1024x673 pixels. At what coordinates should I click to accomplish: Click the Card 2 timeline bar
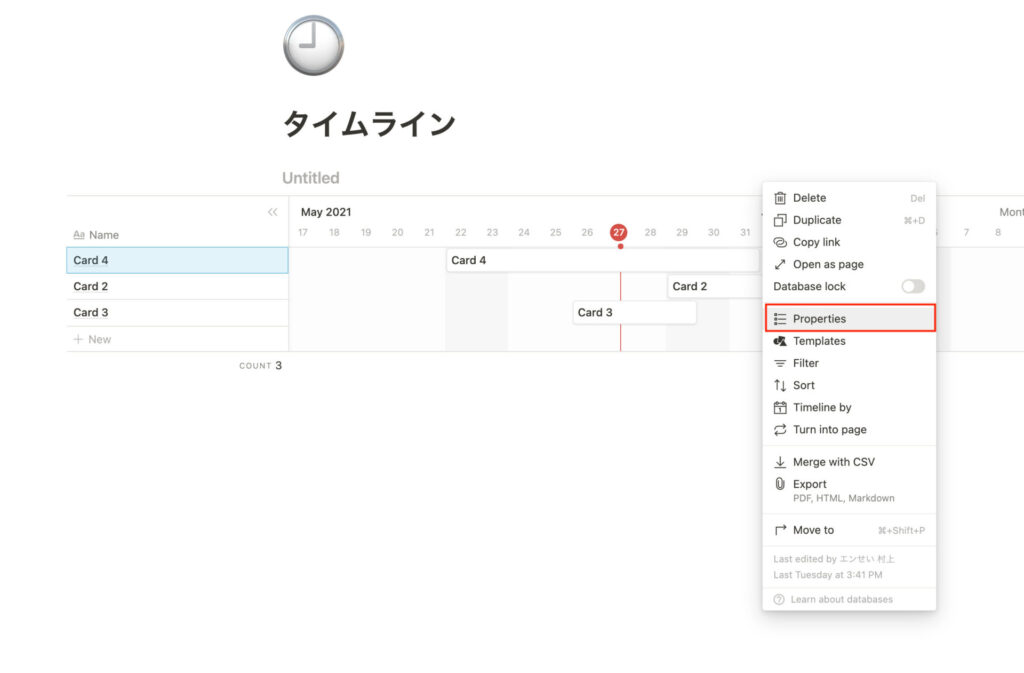[x=715, y=287]
